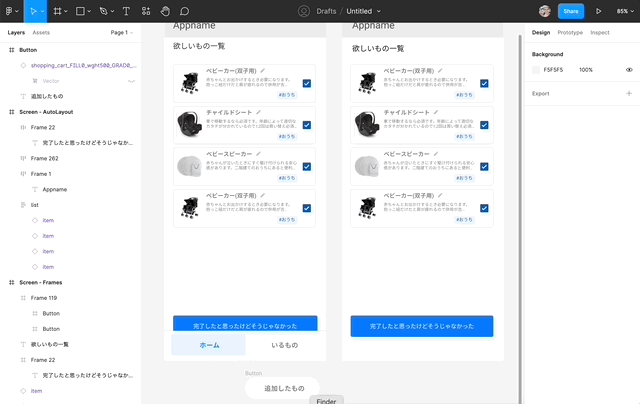Select the Text tool
This screenshot has width=640, height=404.
tap(126, 11)
